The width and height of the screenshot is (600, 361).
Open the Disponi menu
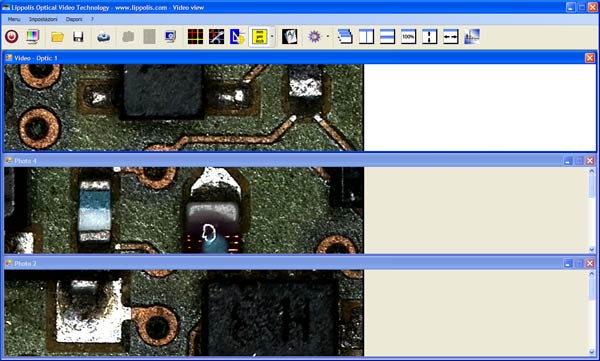74,19
